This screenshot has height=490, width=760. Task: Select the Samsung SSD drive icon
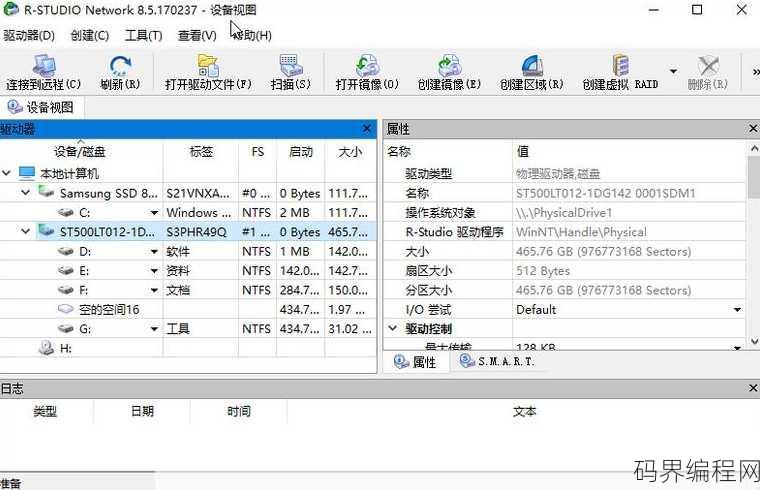click(x=46, y=192)
